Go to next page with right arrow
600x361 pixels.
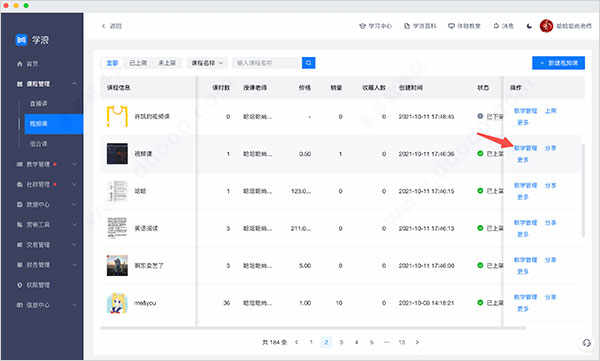click(417, 342)
